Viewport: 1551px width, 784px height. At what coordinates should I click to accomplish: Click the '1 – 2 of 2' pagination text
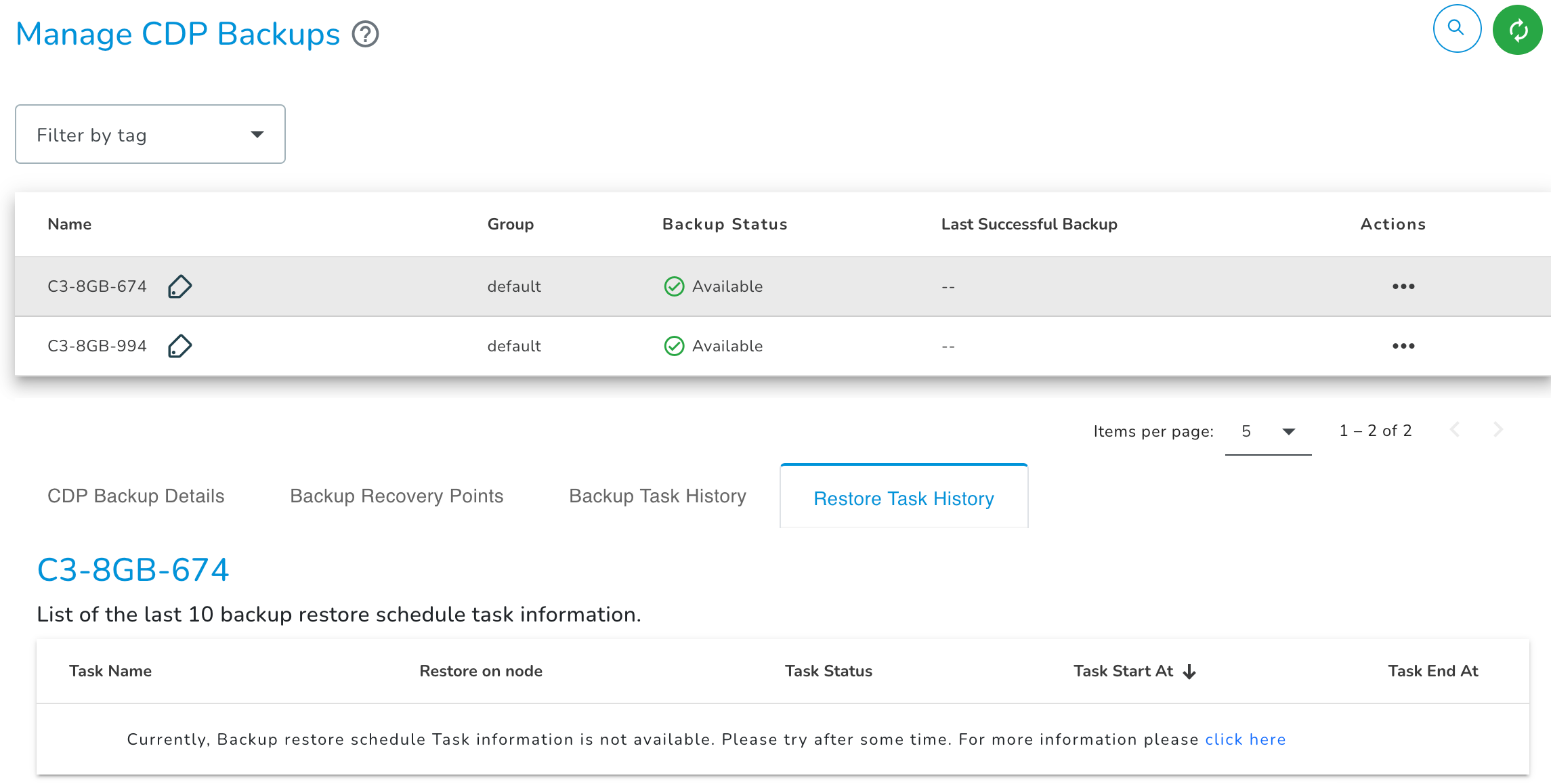[1375, 431]
